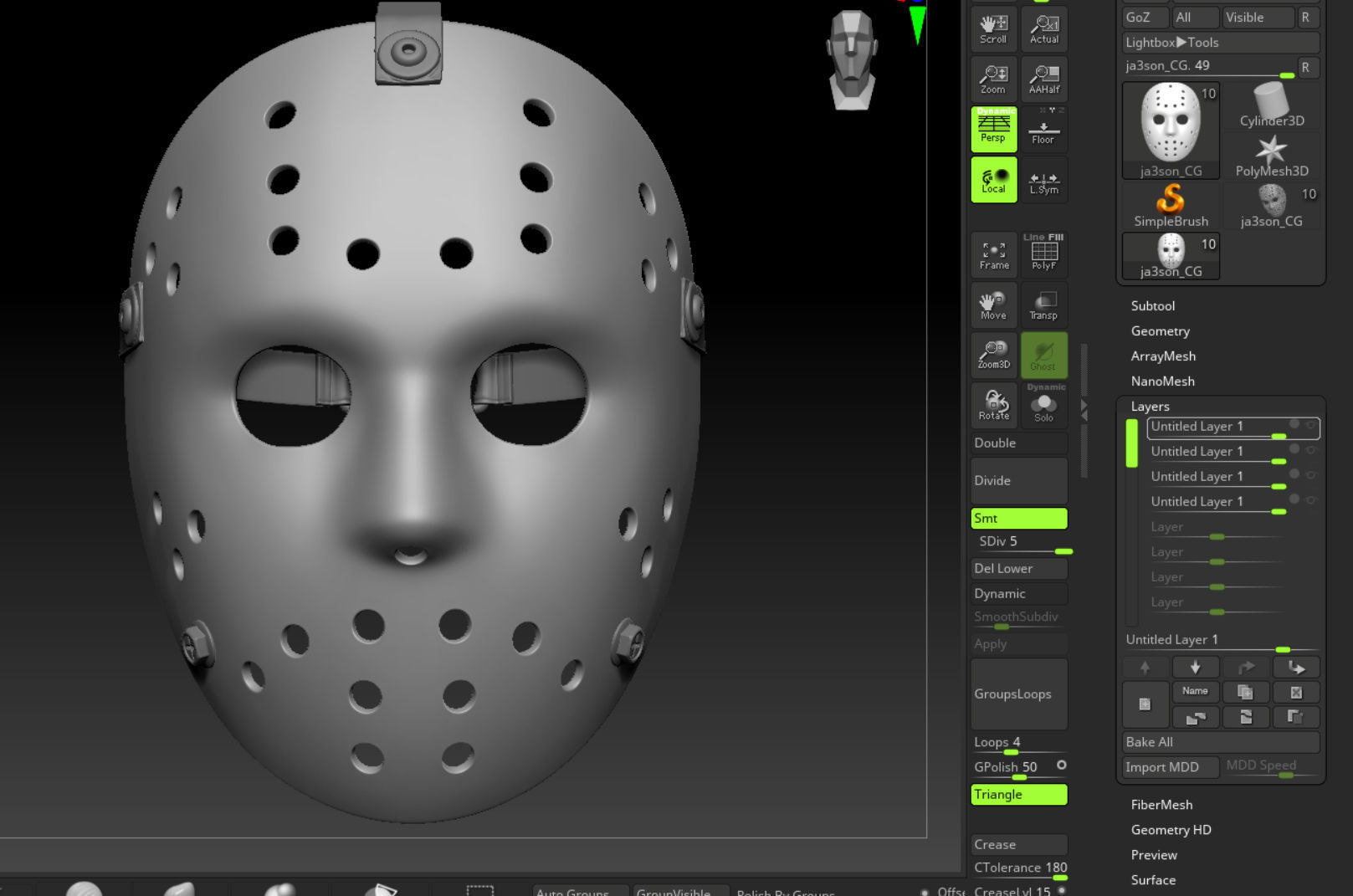This screenshot has height=896, width=1353.
Task: Expand the Preview section
Action: 1154,855
